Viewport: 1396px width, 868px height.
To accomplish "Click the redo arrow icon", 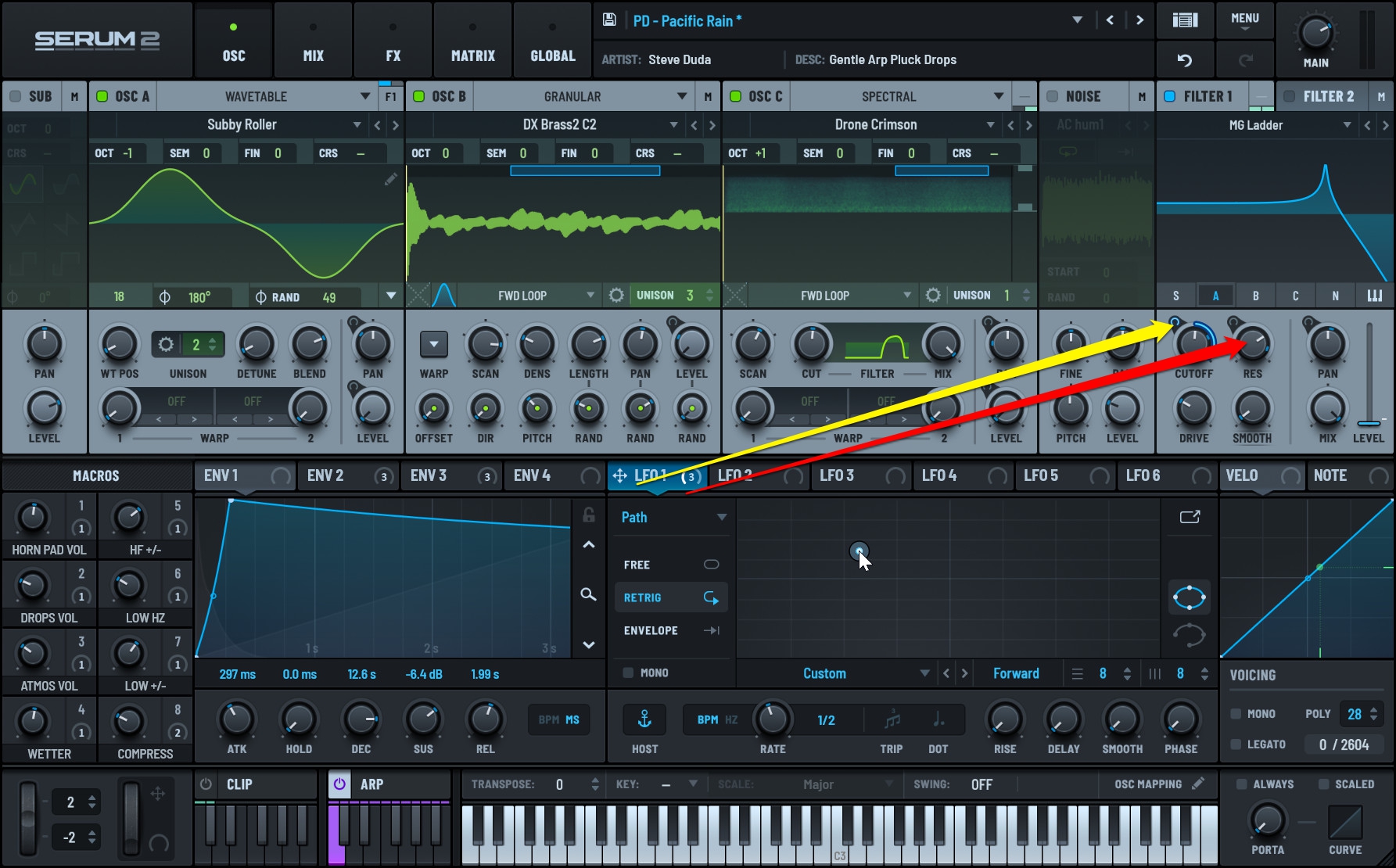I will [x=1246, y=60].
